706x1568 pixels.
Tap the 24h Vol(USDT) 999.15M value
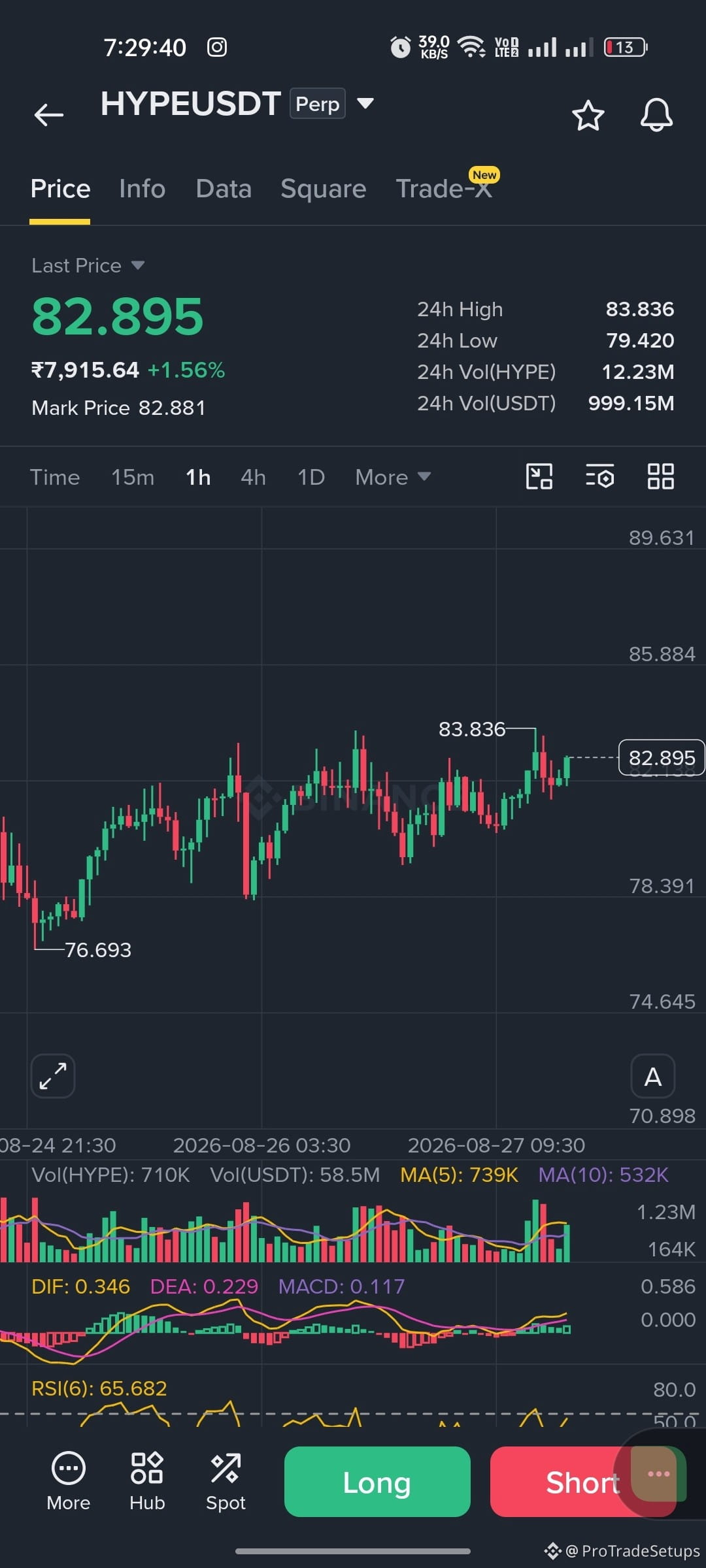[x=631, y=403]
